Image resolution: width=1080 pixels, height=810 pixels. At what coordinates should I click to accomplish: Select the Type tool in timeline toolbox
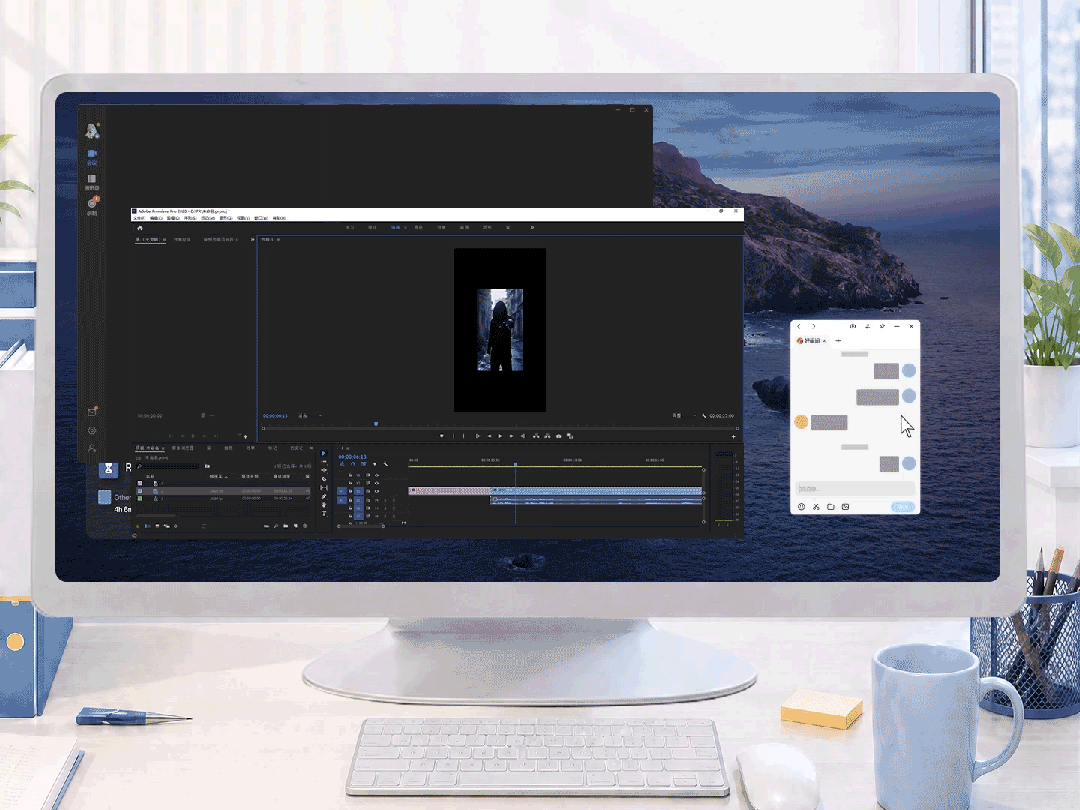(x=324, y=514)
